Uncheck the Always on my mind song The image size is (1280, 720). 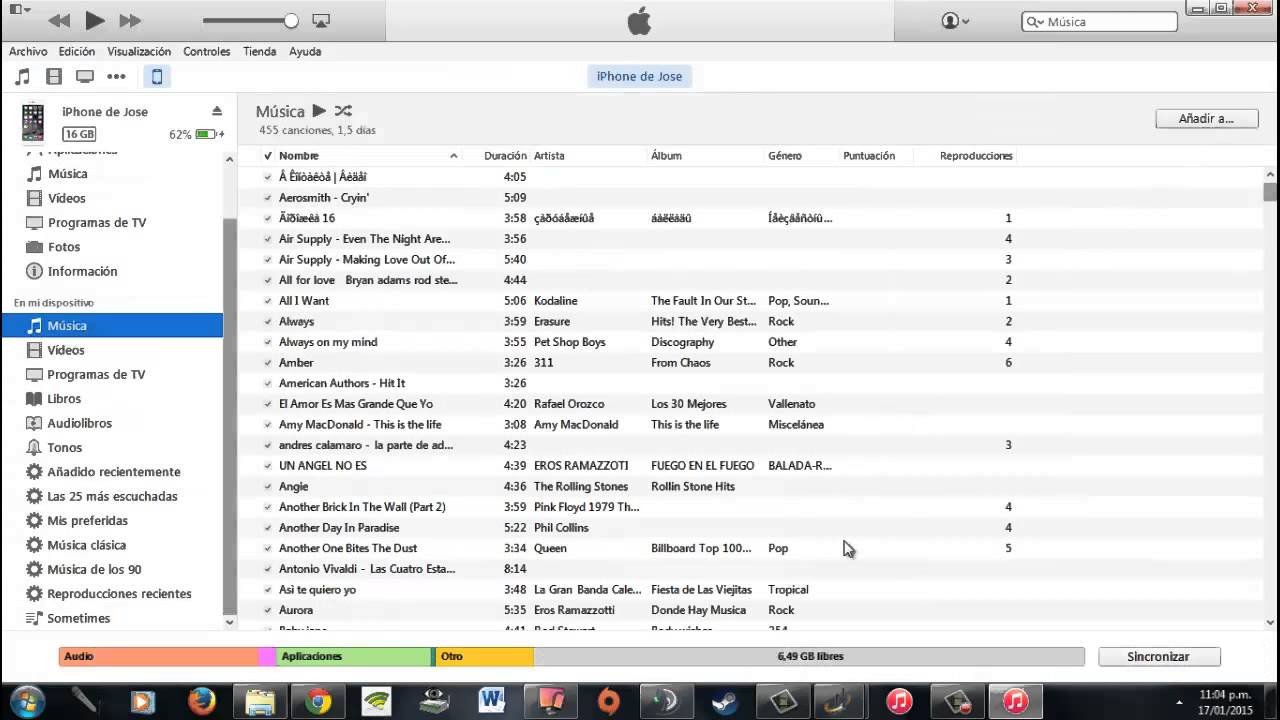click(x=267, y=342)
